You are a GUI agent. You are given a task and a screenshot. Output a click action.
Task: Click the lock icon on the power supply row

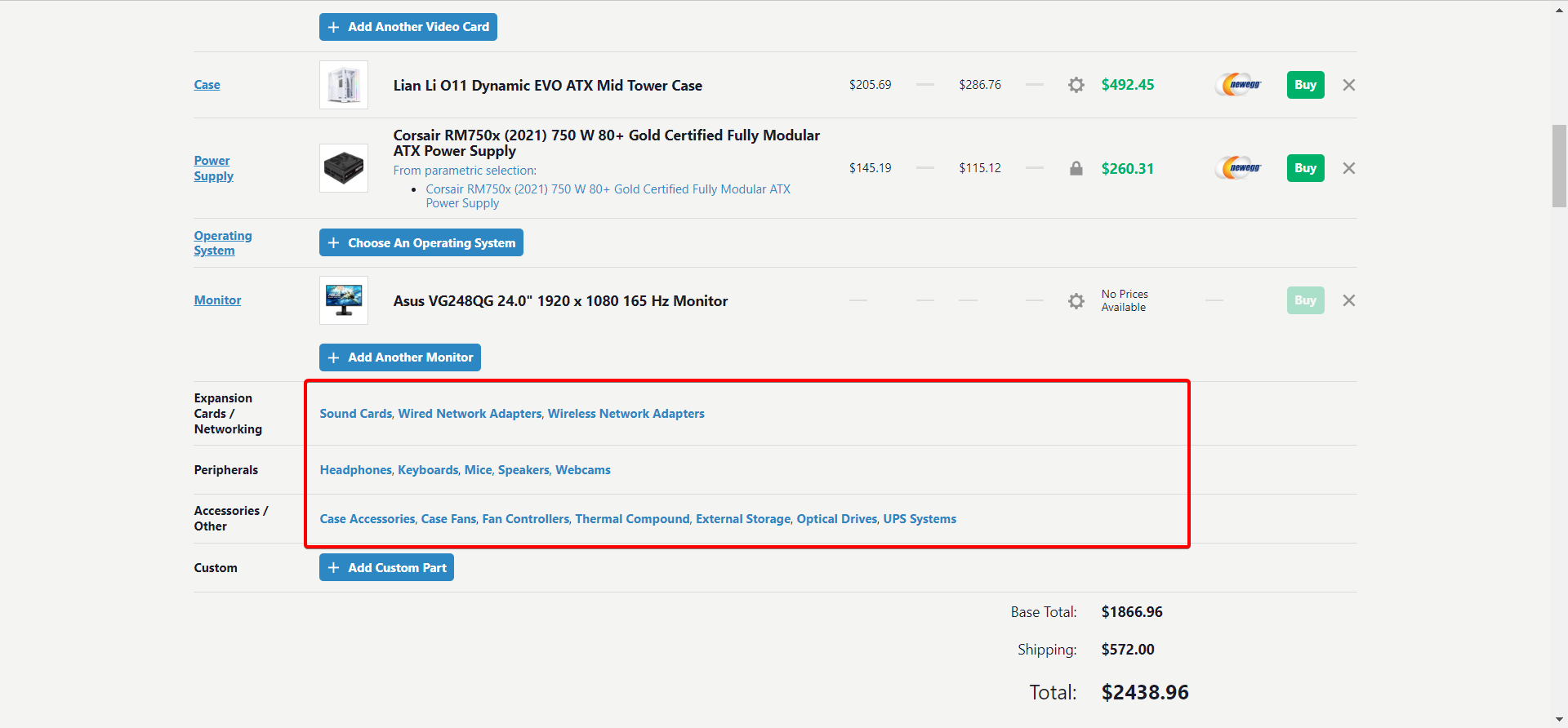point(1076,168)
